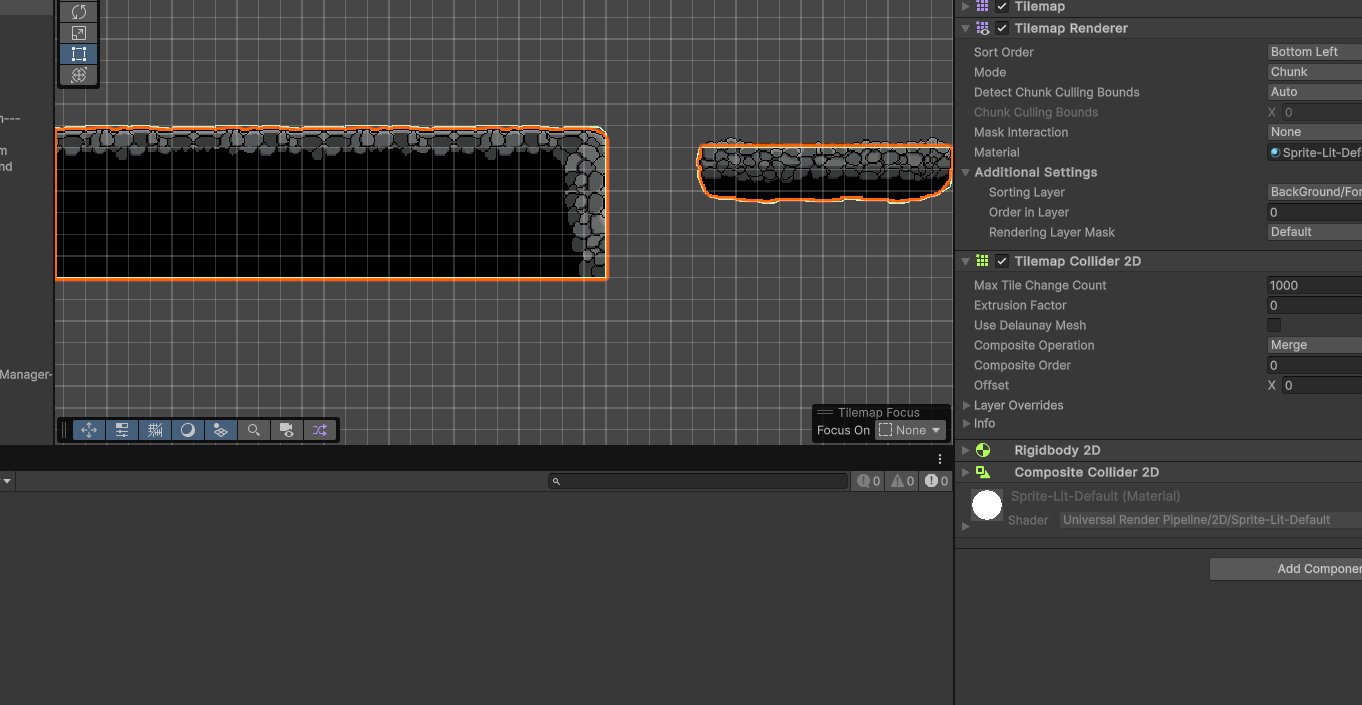Open the console options kebab menu
This screenshot has width=1362, height=705.
(x=939, y=458)
